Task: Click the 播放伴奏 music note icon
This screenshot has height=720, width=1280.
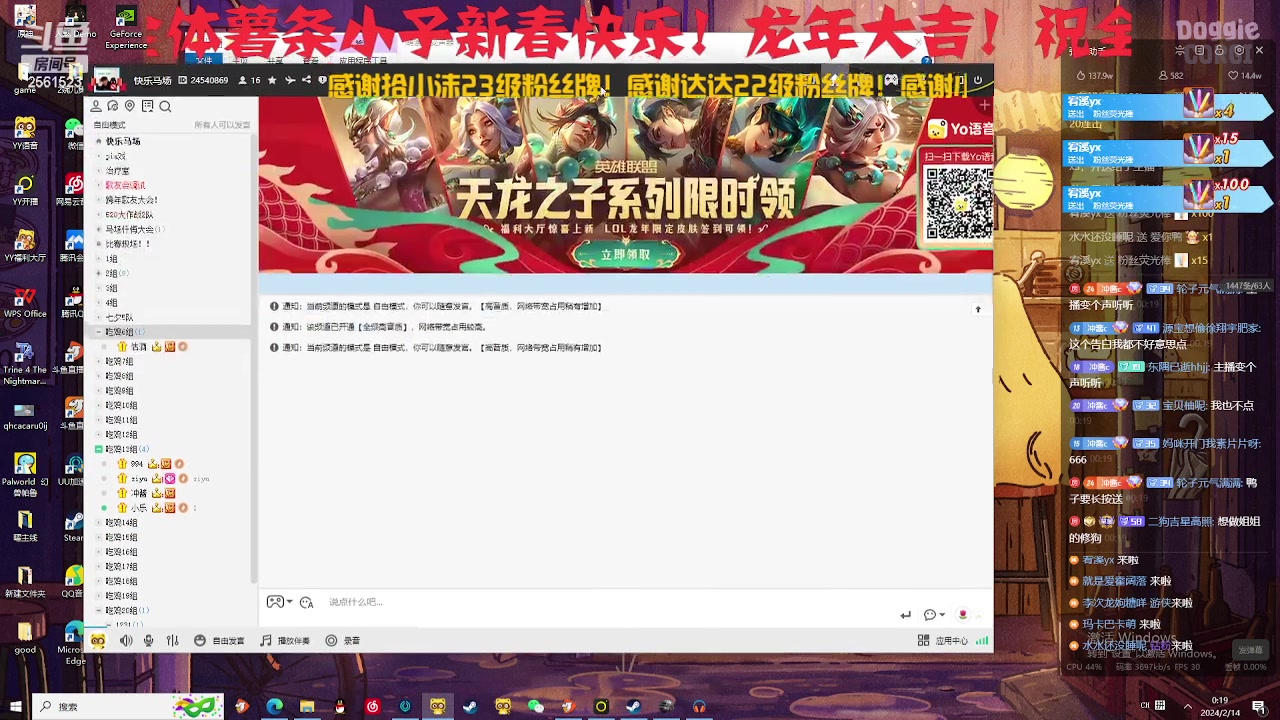Action: pos(266,640)
